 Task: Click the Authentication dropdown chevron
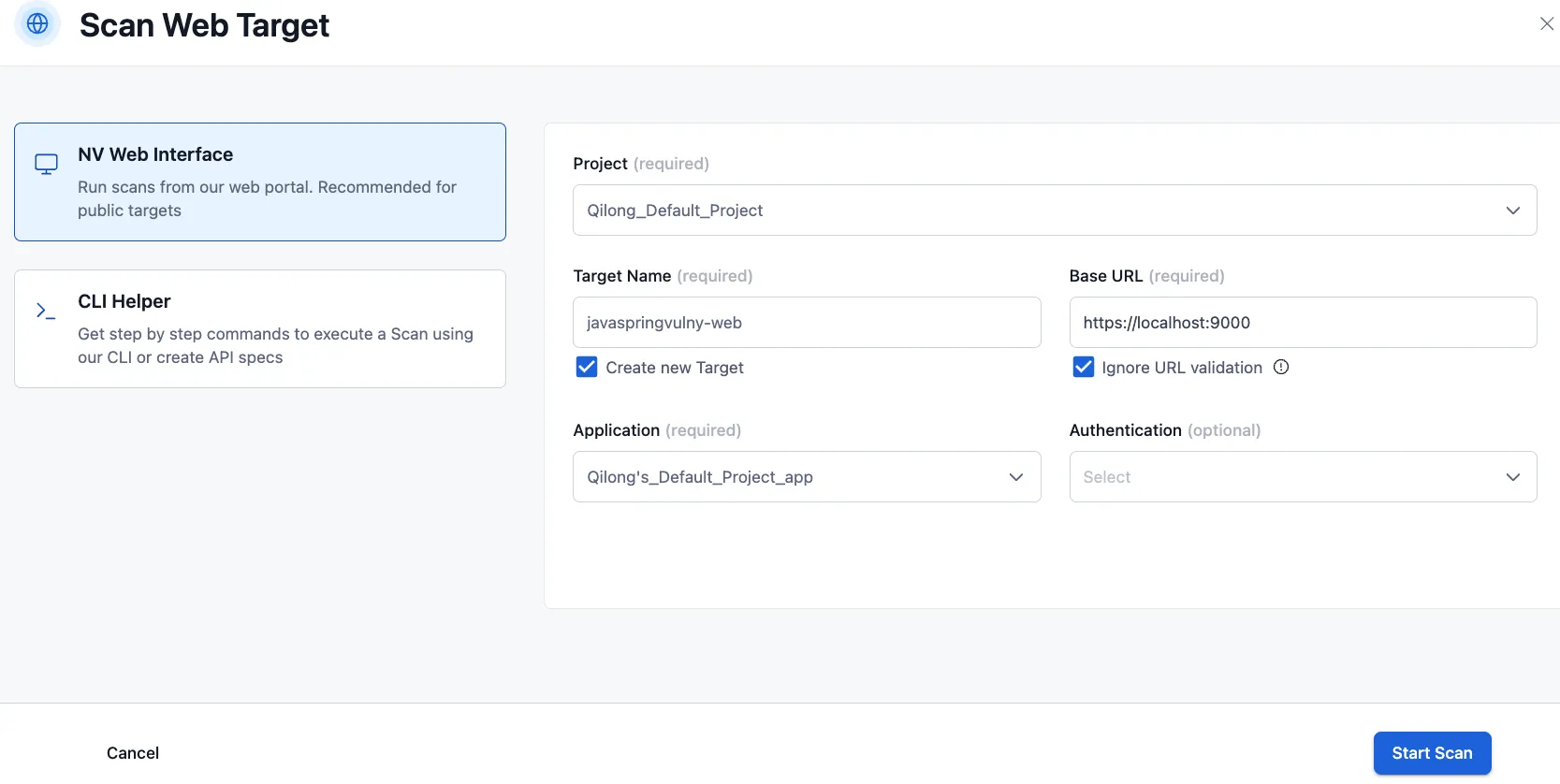coord(1512,477)
